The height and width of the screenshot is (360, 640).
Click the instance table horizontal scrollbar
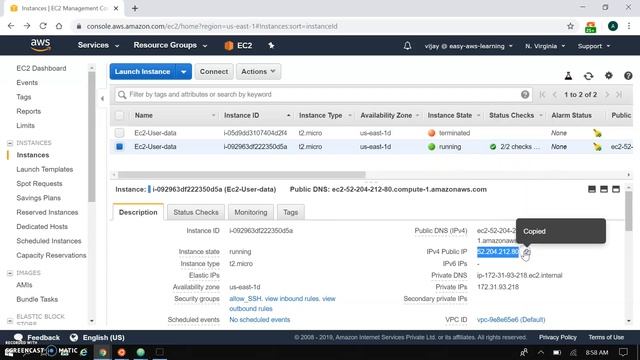[x=242, y=175]
